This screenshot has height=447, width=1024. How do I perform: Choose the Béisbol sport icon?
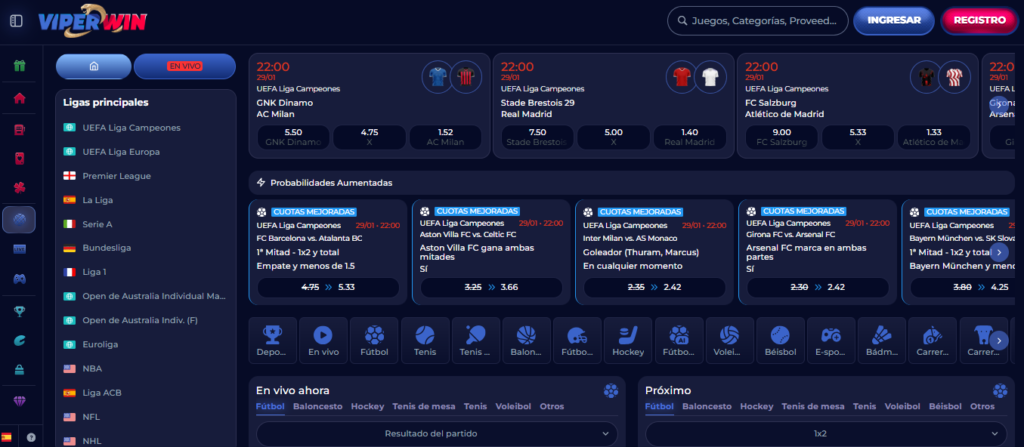tap(780, 340)
